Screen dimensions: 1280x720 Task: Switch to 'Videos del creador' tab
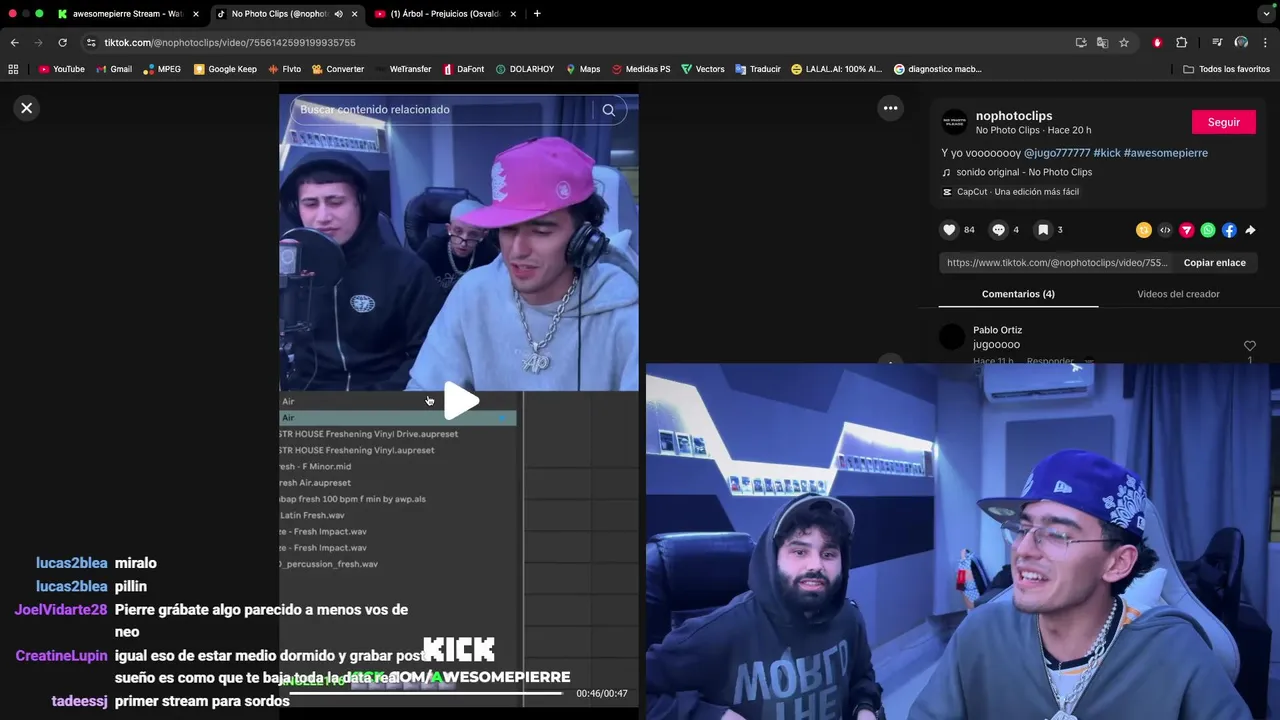tap(1178, 294)
